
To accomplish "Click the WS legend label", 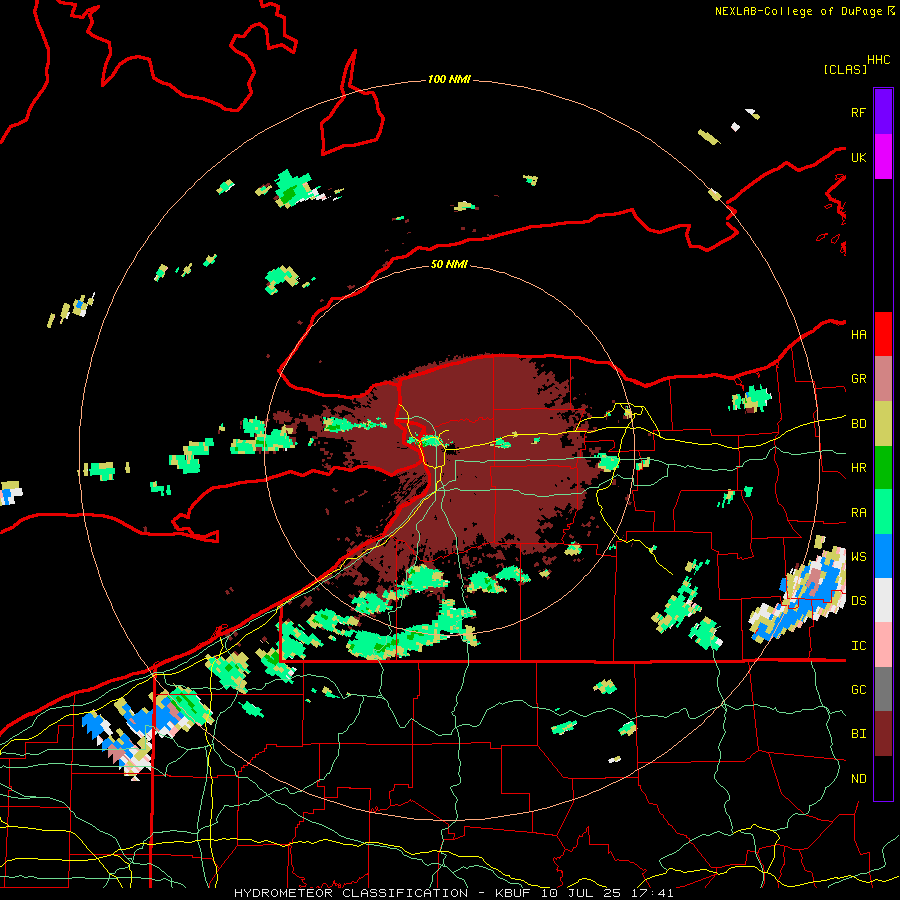I will pyautogui.click(x=858, y=556).
